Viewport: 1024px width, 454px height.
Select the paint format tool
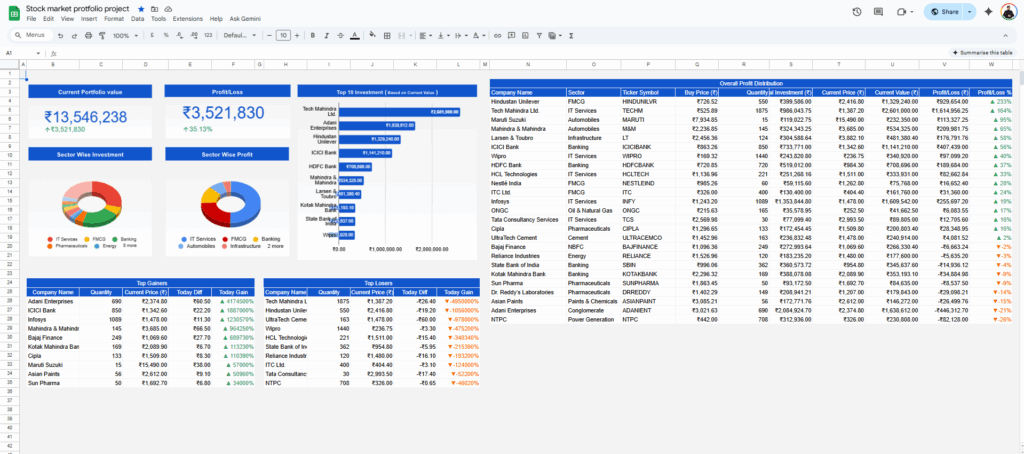coord(101,35)
